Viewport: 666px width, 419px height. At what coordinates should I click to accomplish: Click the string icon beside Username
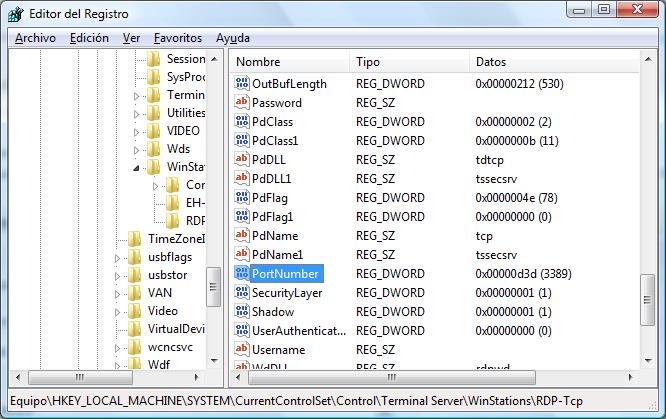click(242, 349)
